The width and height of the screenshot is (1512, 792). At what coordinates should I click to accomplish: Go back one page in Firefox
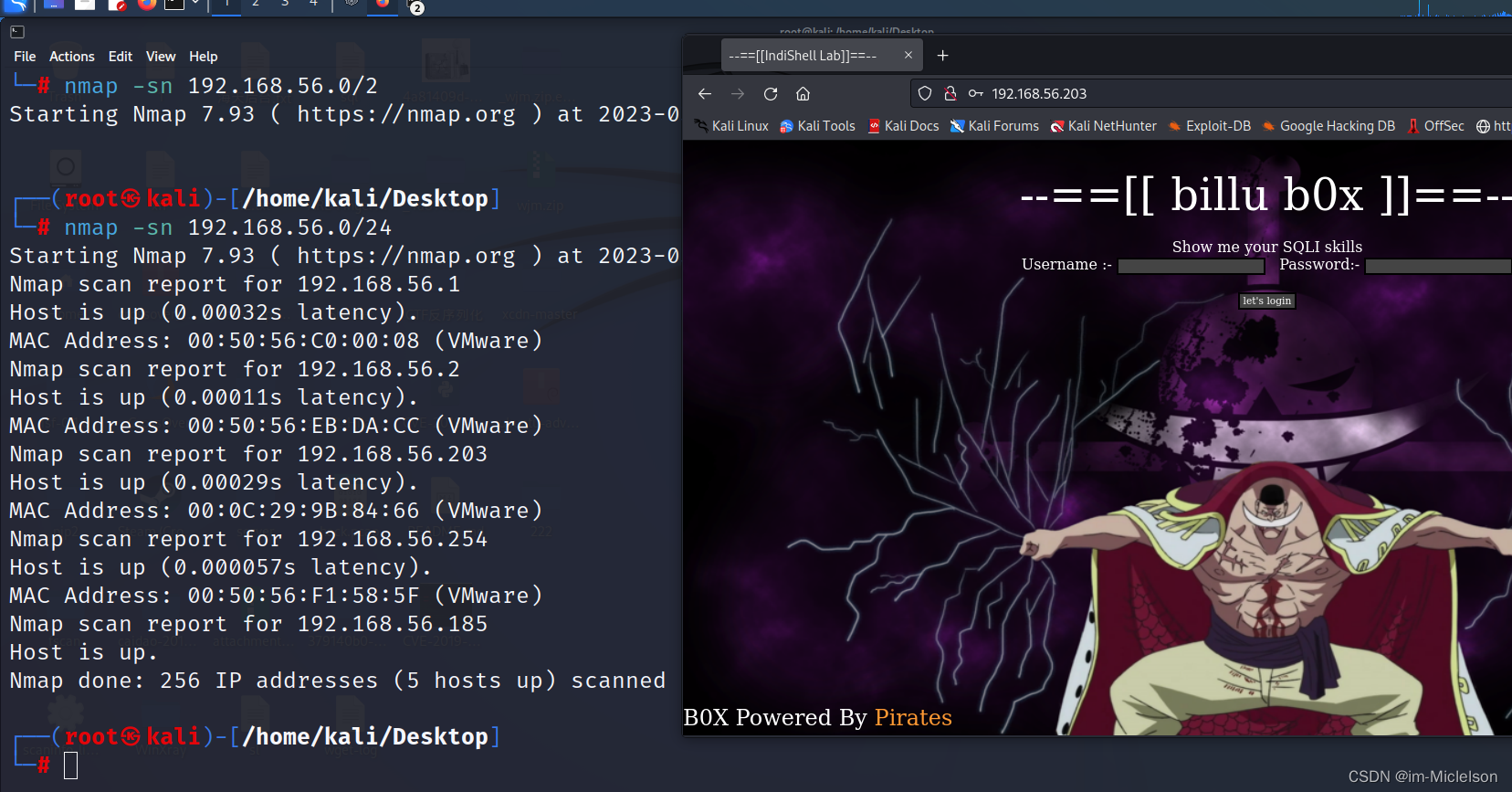point(704,94)
